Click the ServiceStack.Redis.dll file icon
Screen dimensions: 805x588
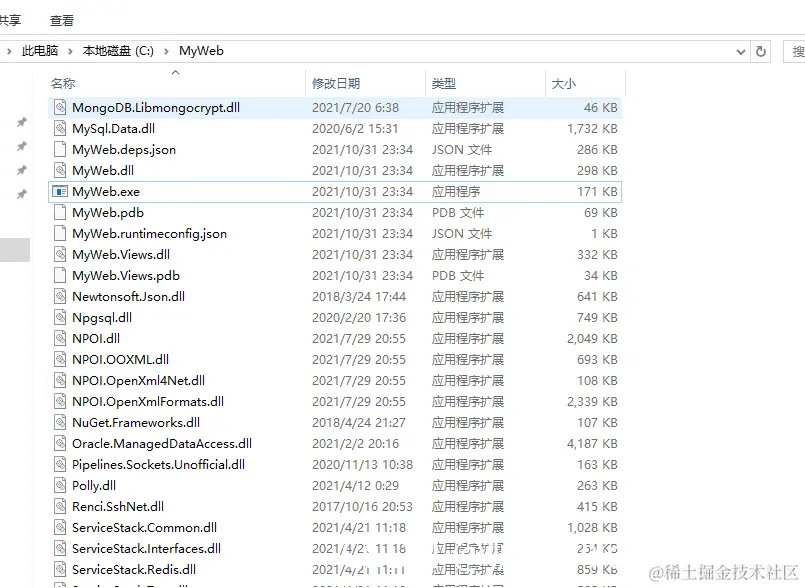tap(60, 570)
